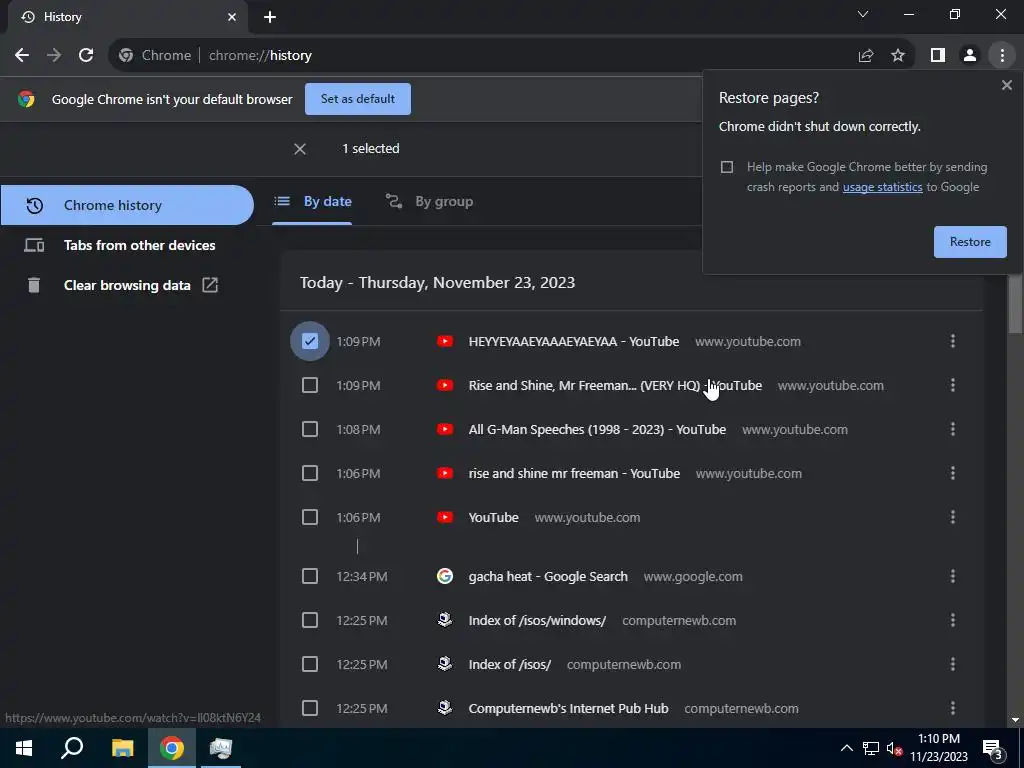The image size is (1024, 768).
Task: Check the Index of /isos/ entry checkbox
Action: pyautogui.click(x=310, y=664)
